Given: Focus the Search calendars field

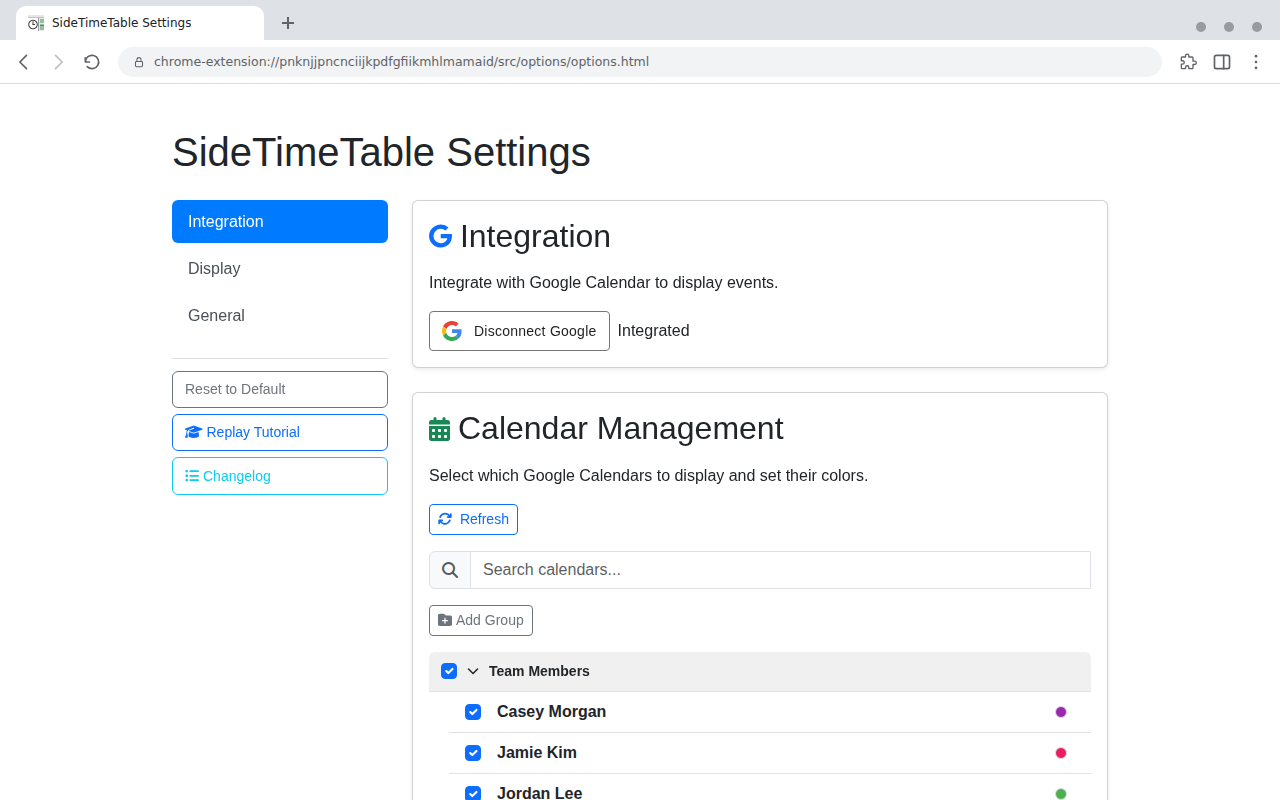Looking at the screenshot, I should pyautogui.click(x=780, y=570).
